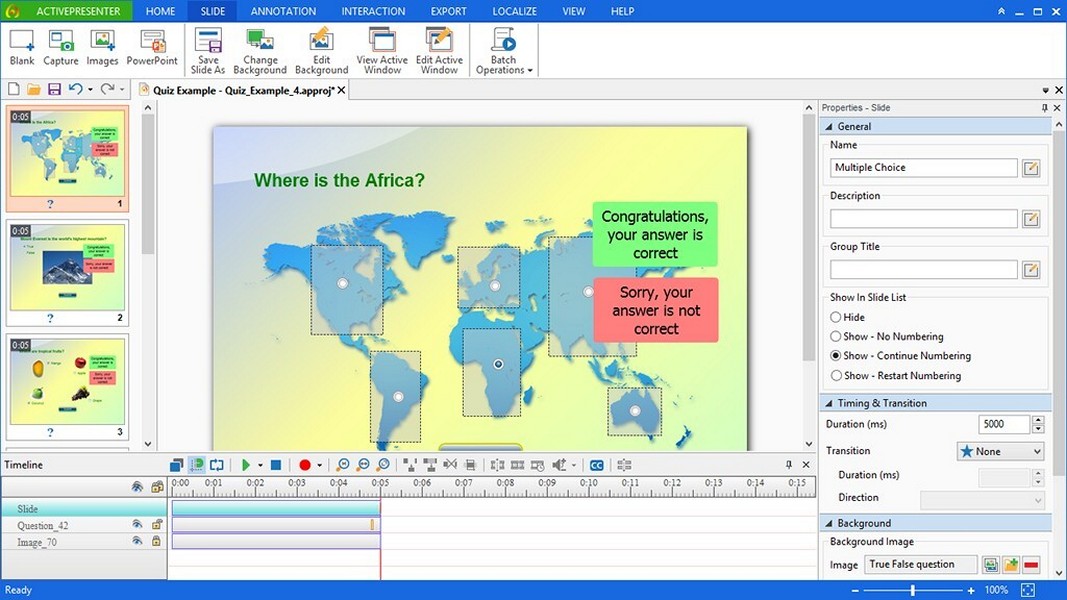Play the timeline preview
The width and height of the screenshot is (1067, 600).
point(246,465)
